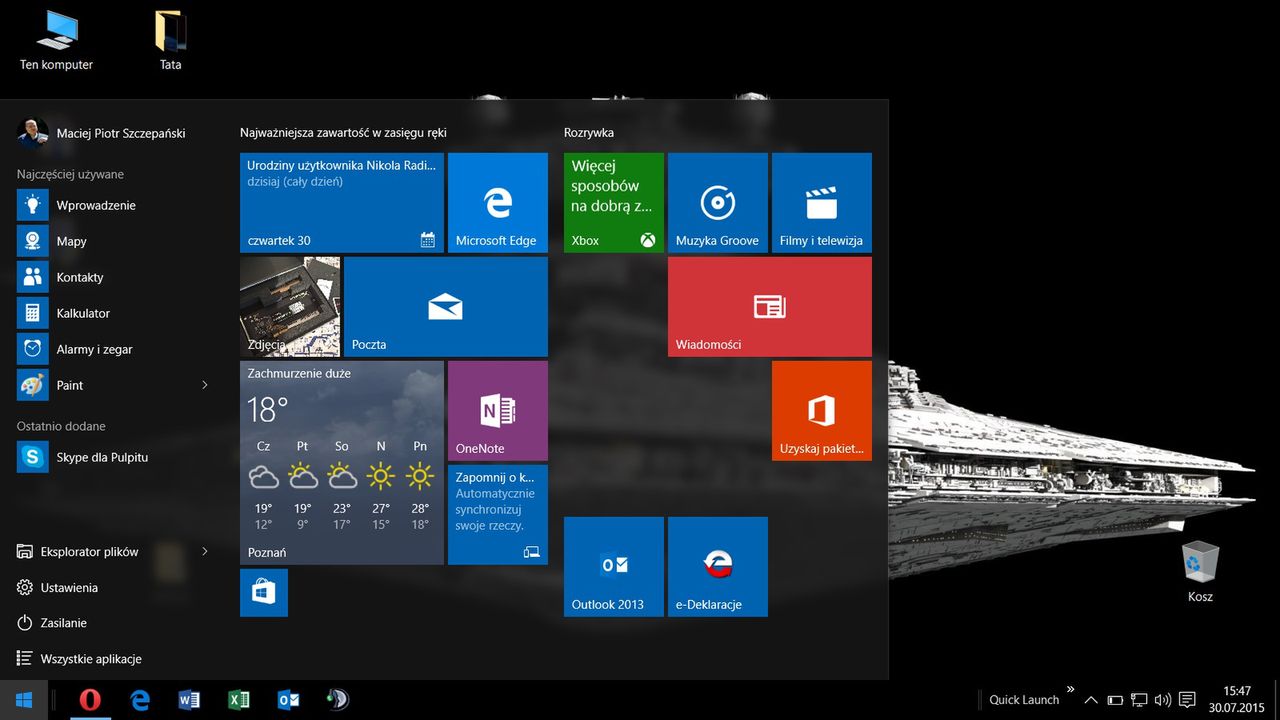Show hidden system tray icons

point(1091,700)
